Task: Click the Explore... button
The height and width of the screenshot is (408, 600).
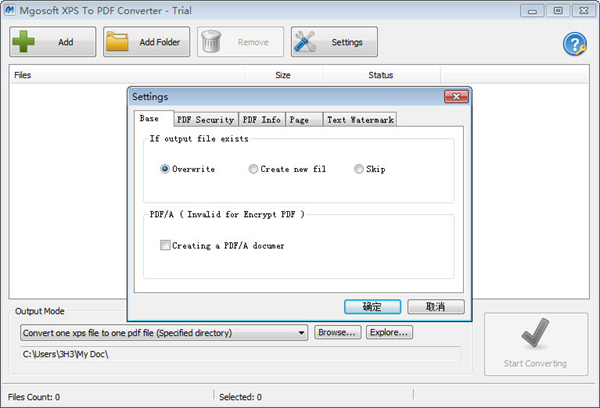Action: [389, 332]
